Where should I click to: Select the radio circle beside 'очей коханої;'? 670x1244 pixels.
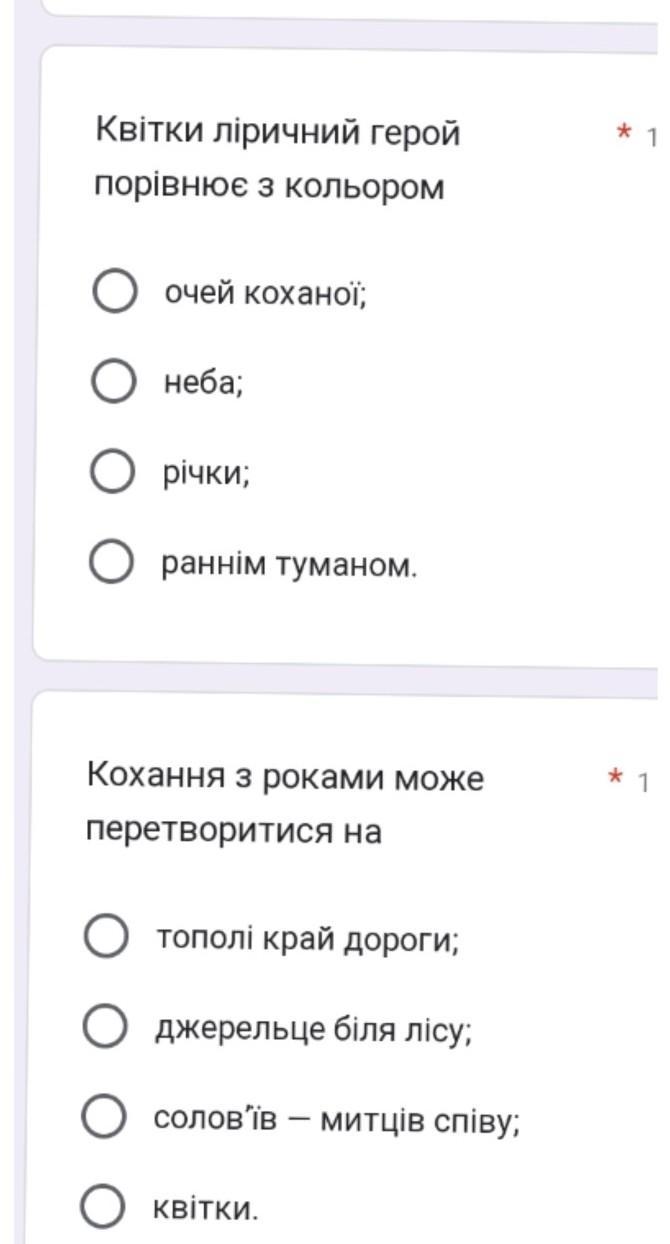[113, 292]
